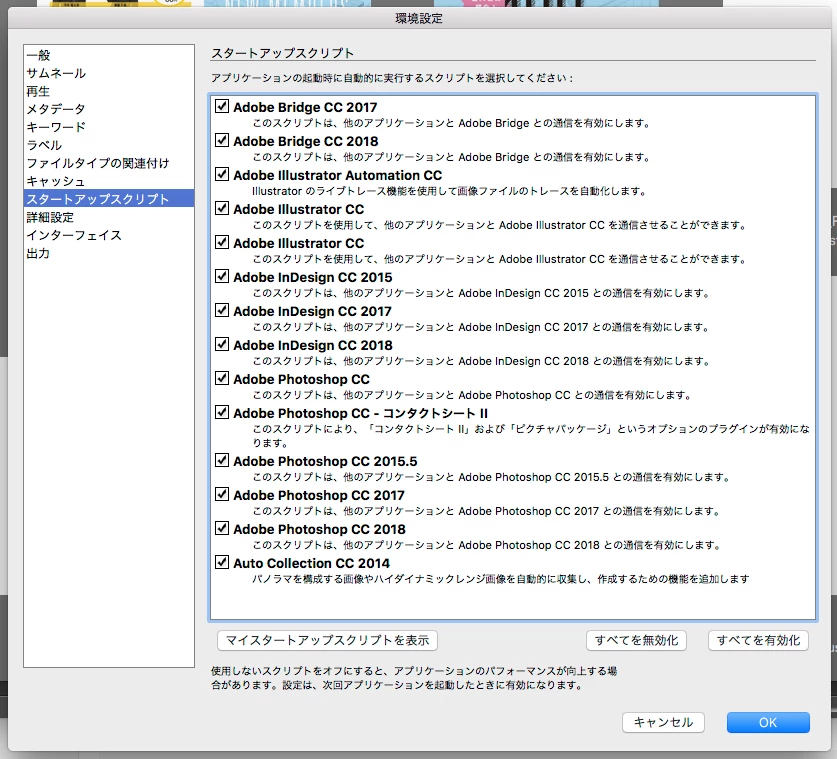Viewport: 837px width, 759px height.
Task: Open the 一般 preferences category
Action: click(x=109, y=55)
